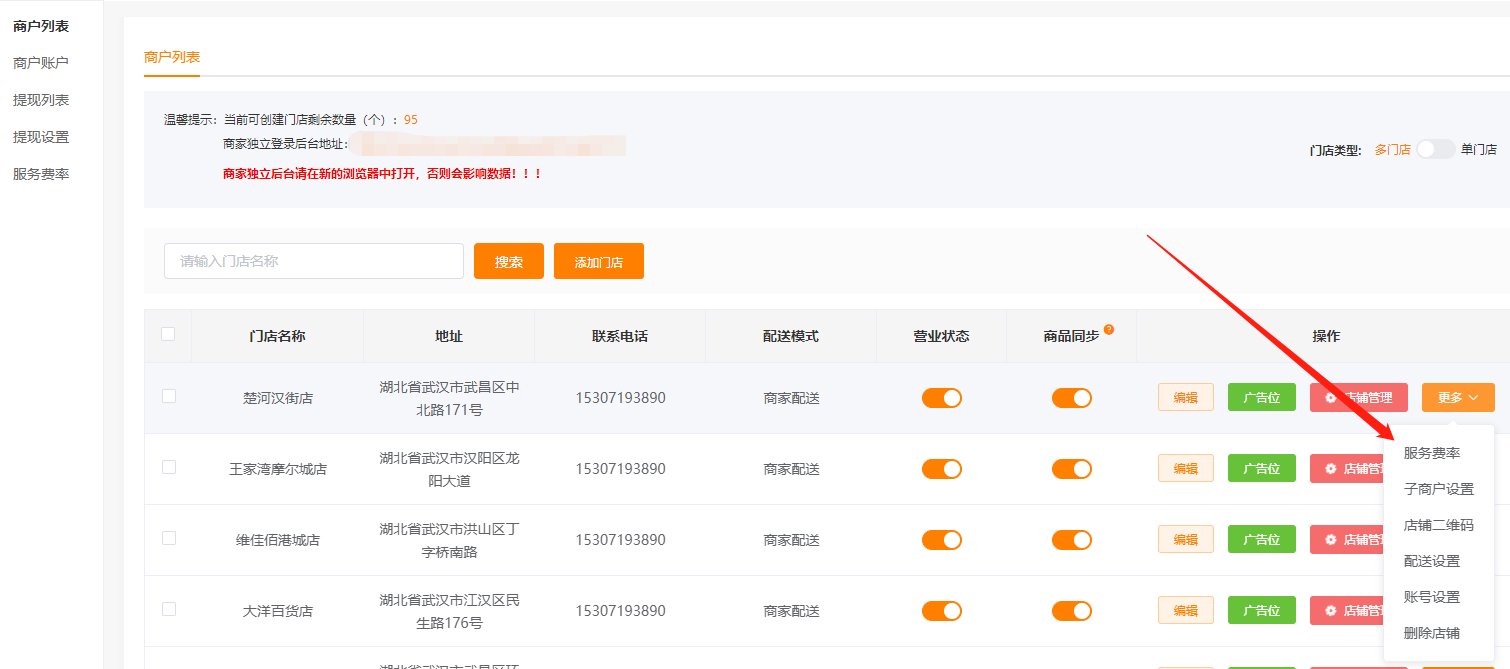Switch 门店类型 toggle to 单门店
The height and width of the screenshot is (669, 1510).
point(1435,149)
